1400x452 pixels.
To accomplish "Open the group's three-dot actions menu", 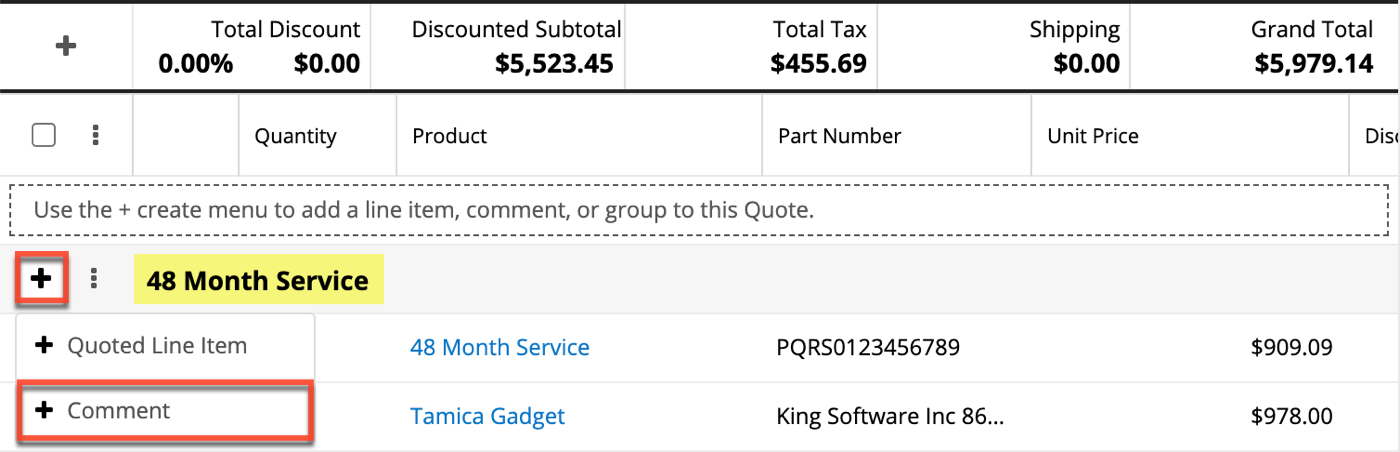I will pos(94,279).
